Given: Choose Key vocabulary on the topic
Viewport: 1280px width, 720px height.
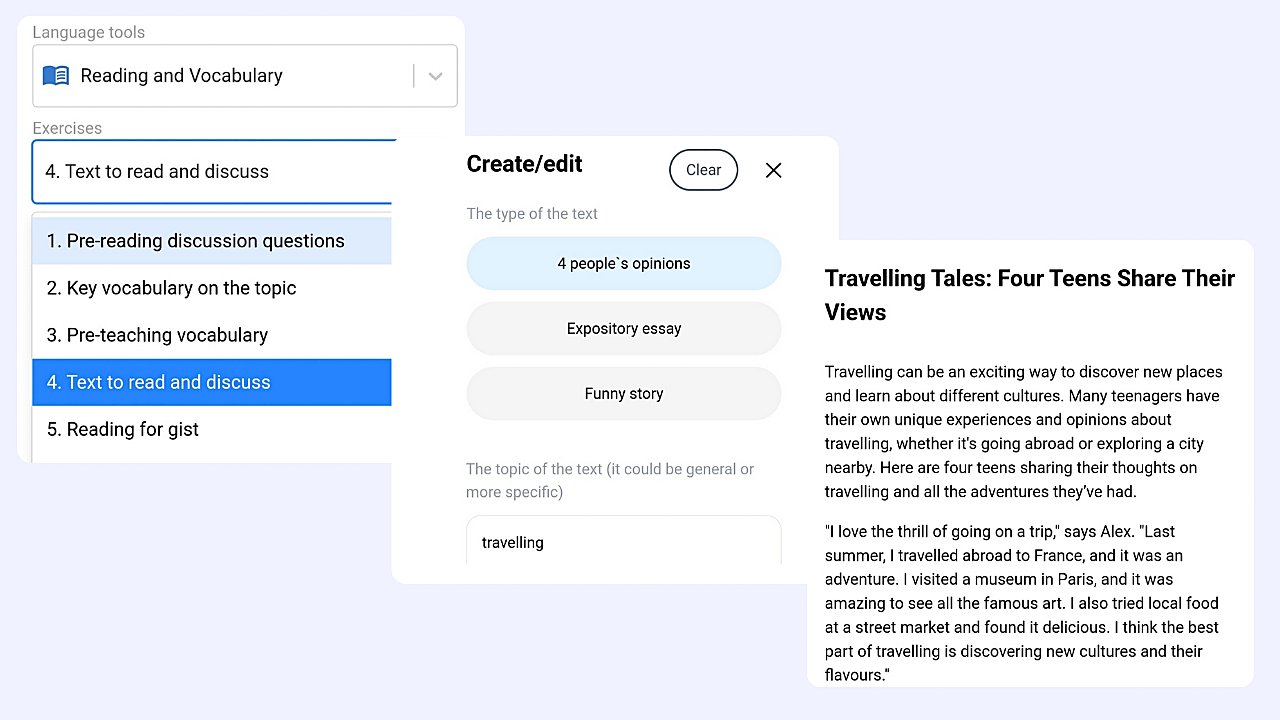Looking at the screenshot, I should 212,288.
